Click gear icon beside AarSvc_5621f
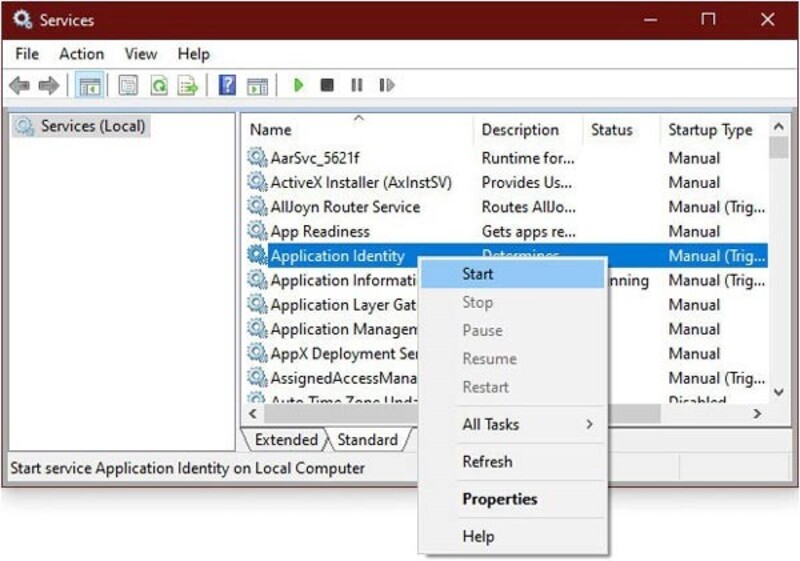Viewport: 800px width, 561px height. click(257, 157)
